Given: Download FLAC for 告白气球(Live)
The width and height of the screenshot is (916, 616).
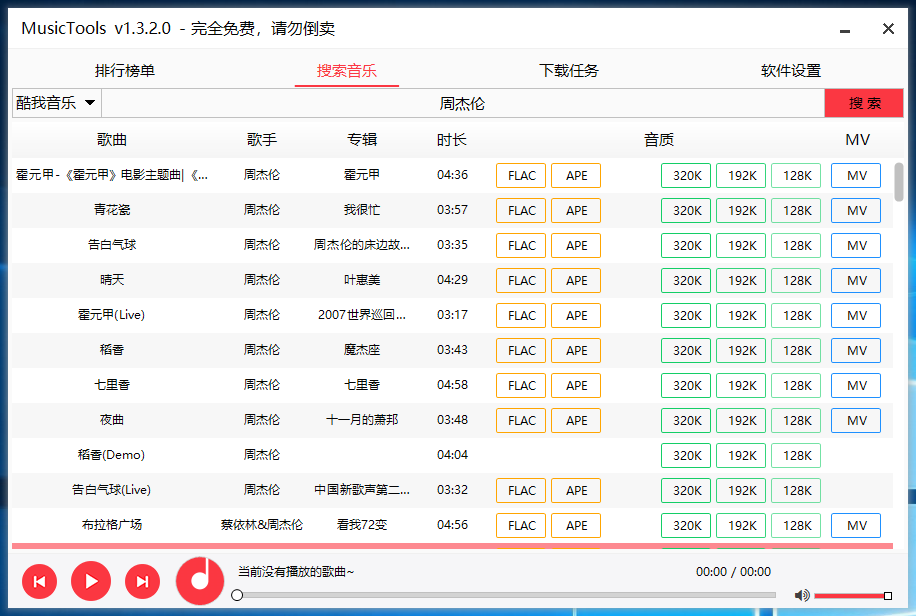Looking at the screenshot, I should click(x=521, y=491).
